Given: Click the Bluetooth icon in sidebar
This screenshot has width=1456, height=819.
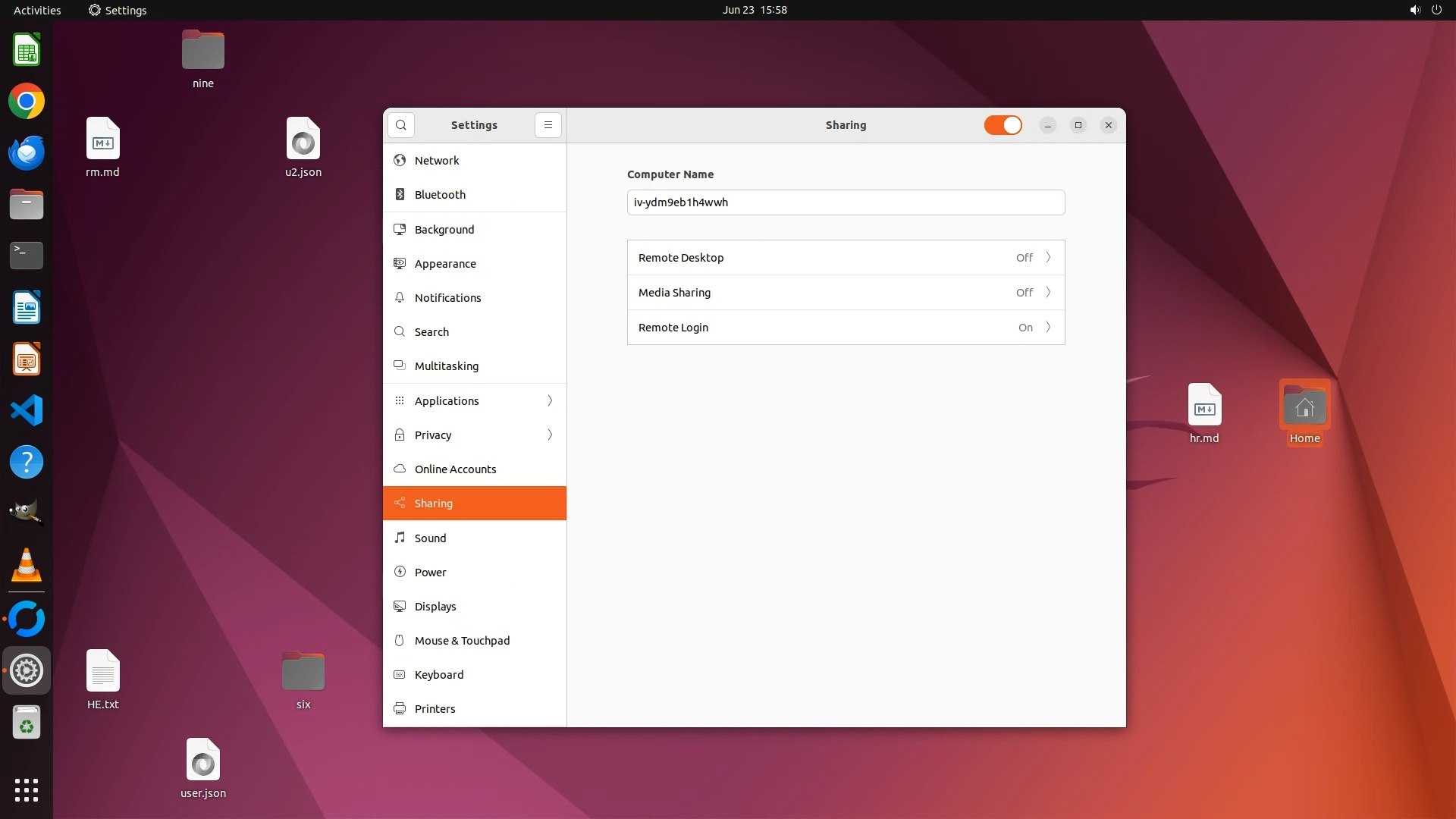Looking at the screenshot, I should 400,195.
